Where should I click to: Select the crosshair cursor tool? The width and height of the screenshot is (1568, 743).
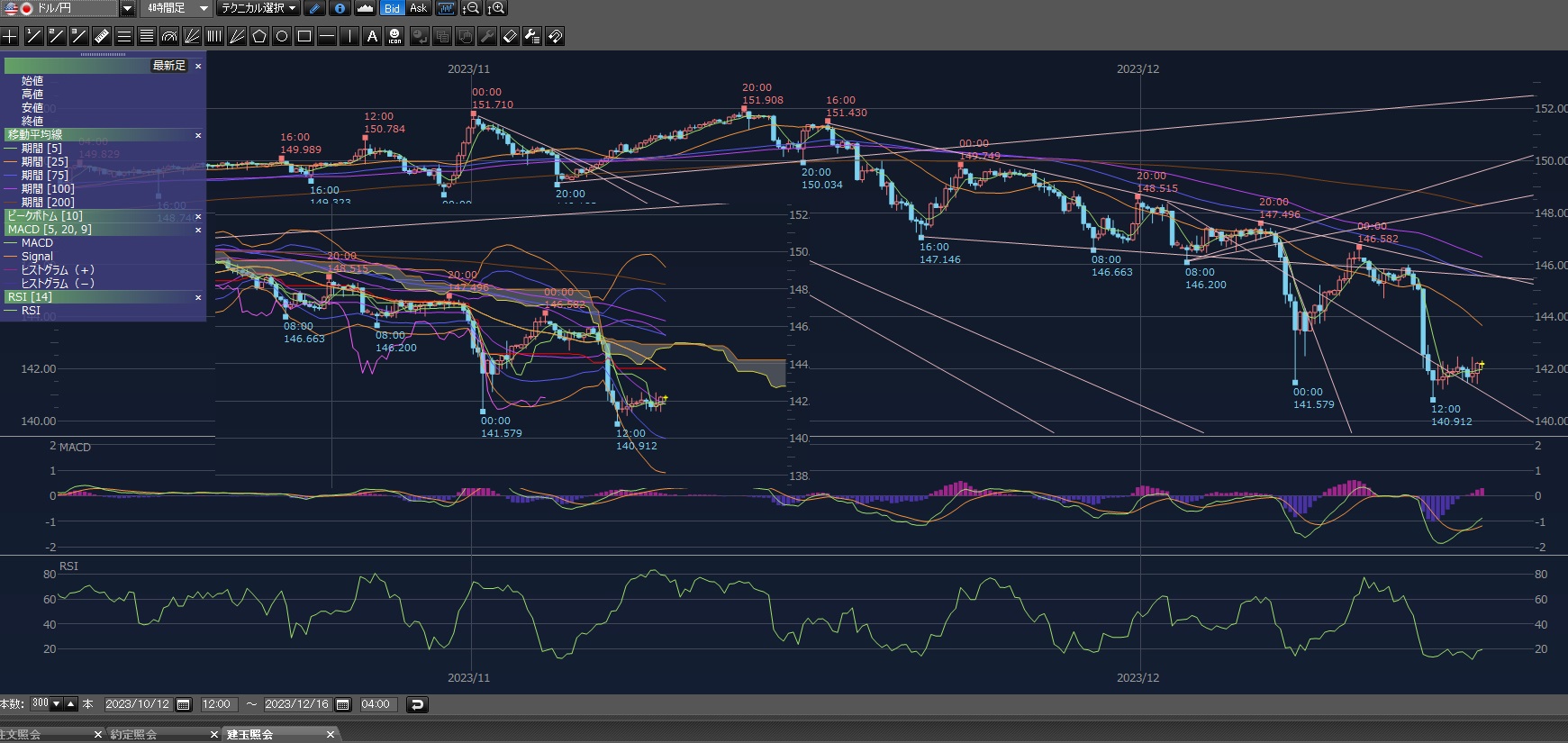click(x=10, y=36)
